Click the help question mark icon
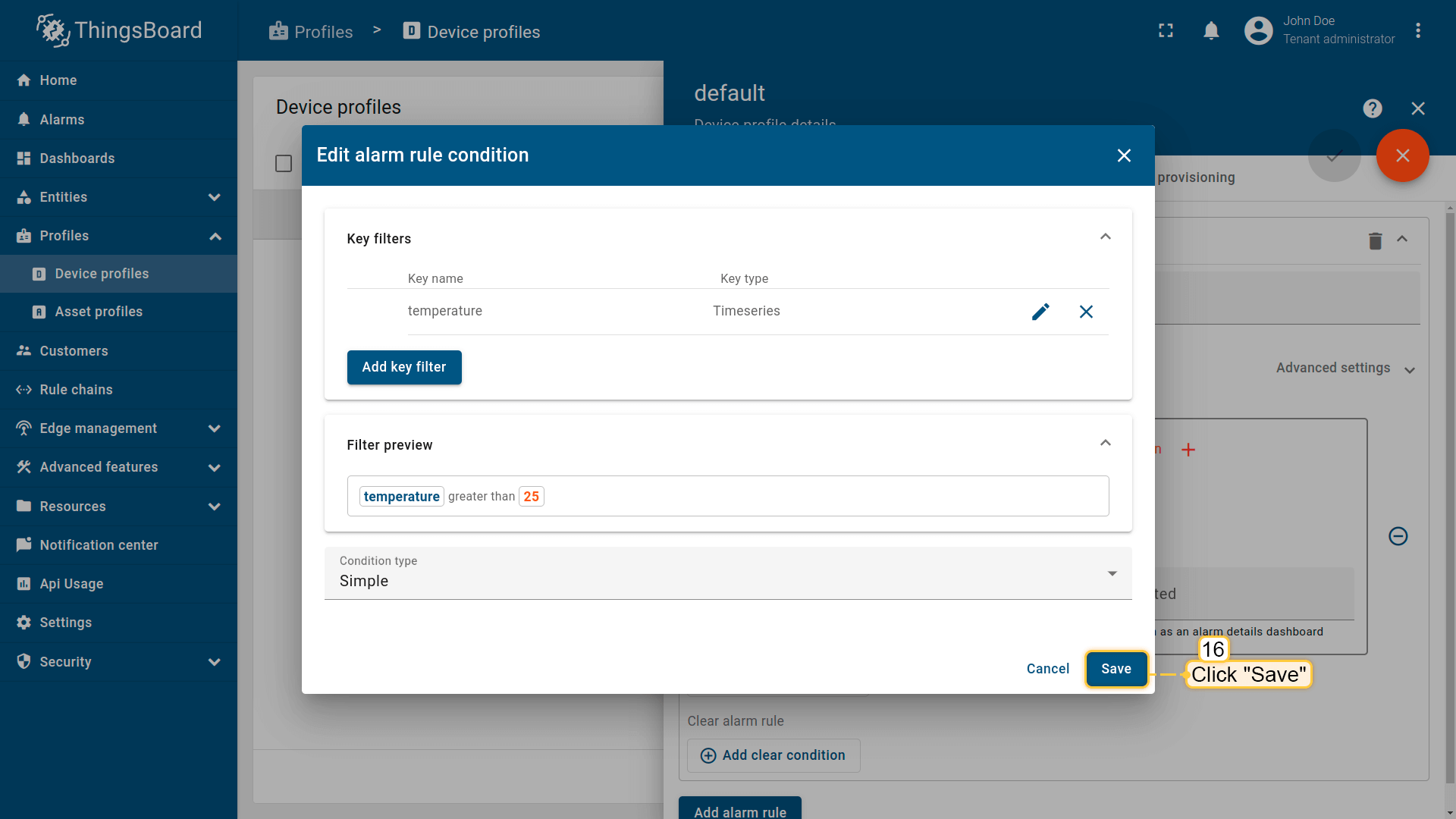Image resolution: width=1456 pixels, height=819 pixels. (x=1372, y=108)
